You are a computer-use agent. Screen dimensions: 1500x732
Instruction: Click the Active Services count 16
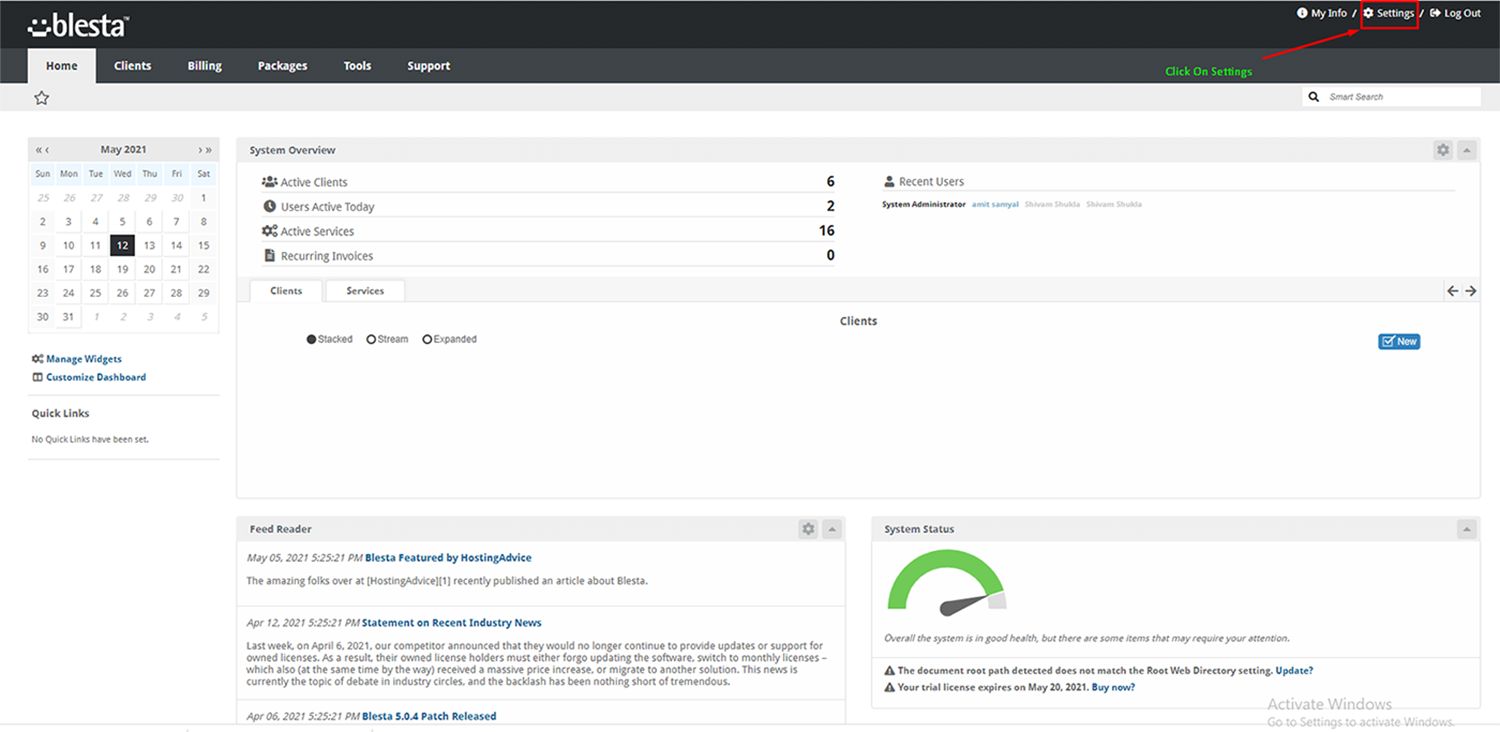(826, 231)
